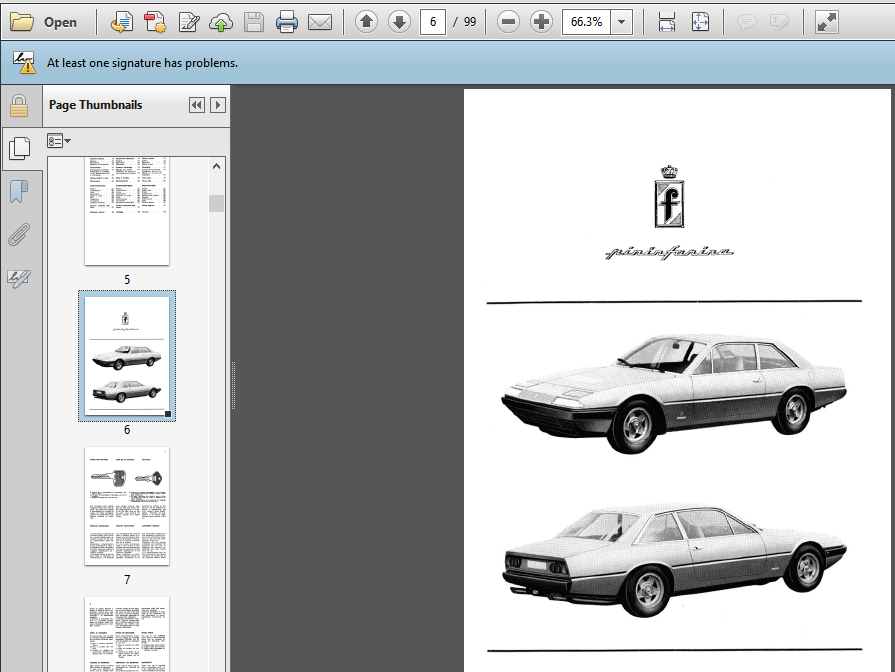
Task: Expand the navigation panel right arrow
Action: (x=217, y=105)
